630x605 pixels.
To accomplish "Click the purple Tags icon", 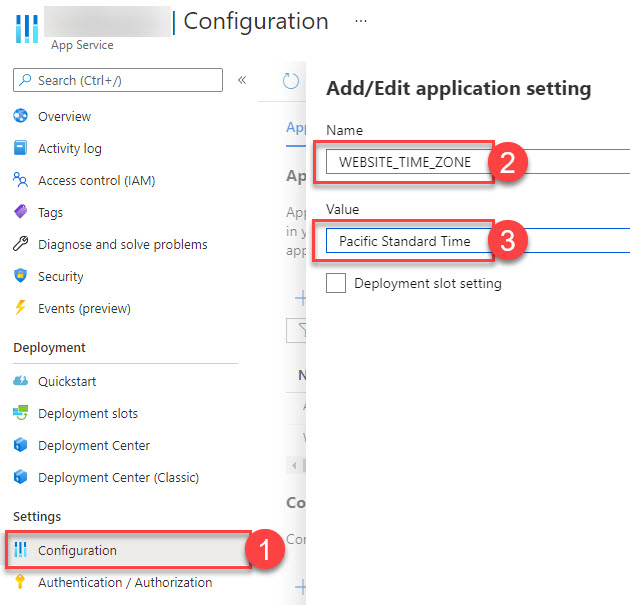I will (20, 213).
